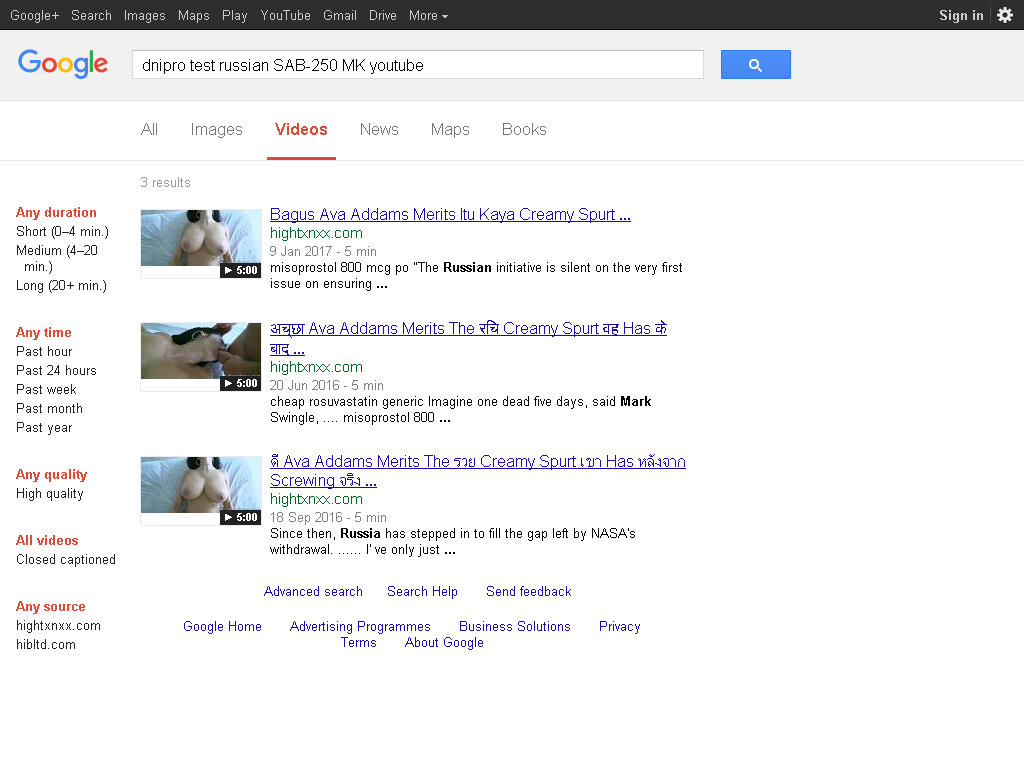Filter results to Past month

click(x=50, y=408)
